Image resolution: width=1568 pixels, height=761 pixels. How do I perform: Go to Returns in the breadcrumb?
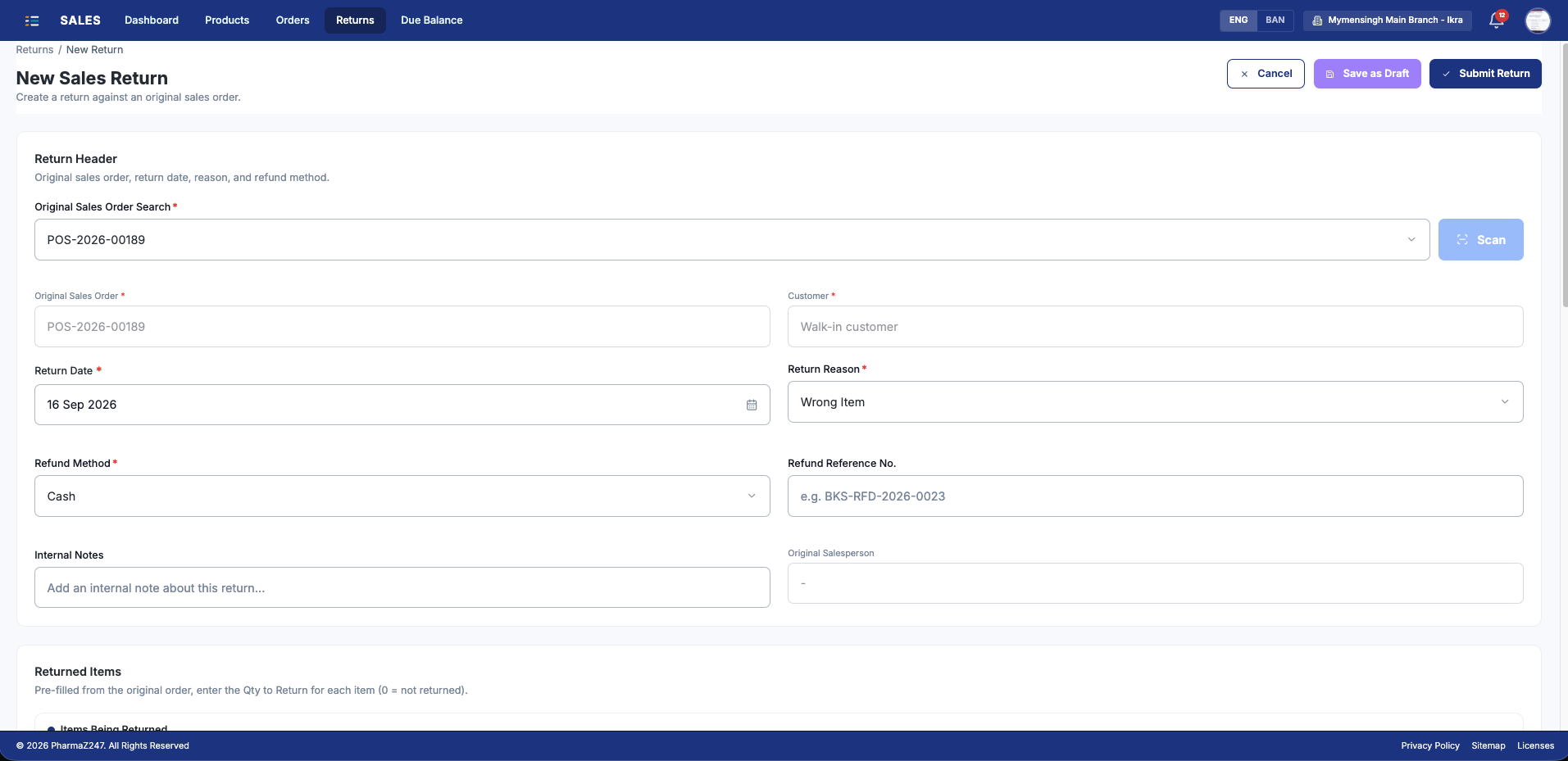[x=34, y=50]
